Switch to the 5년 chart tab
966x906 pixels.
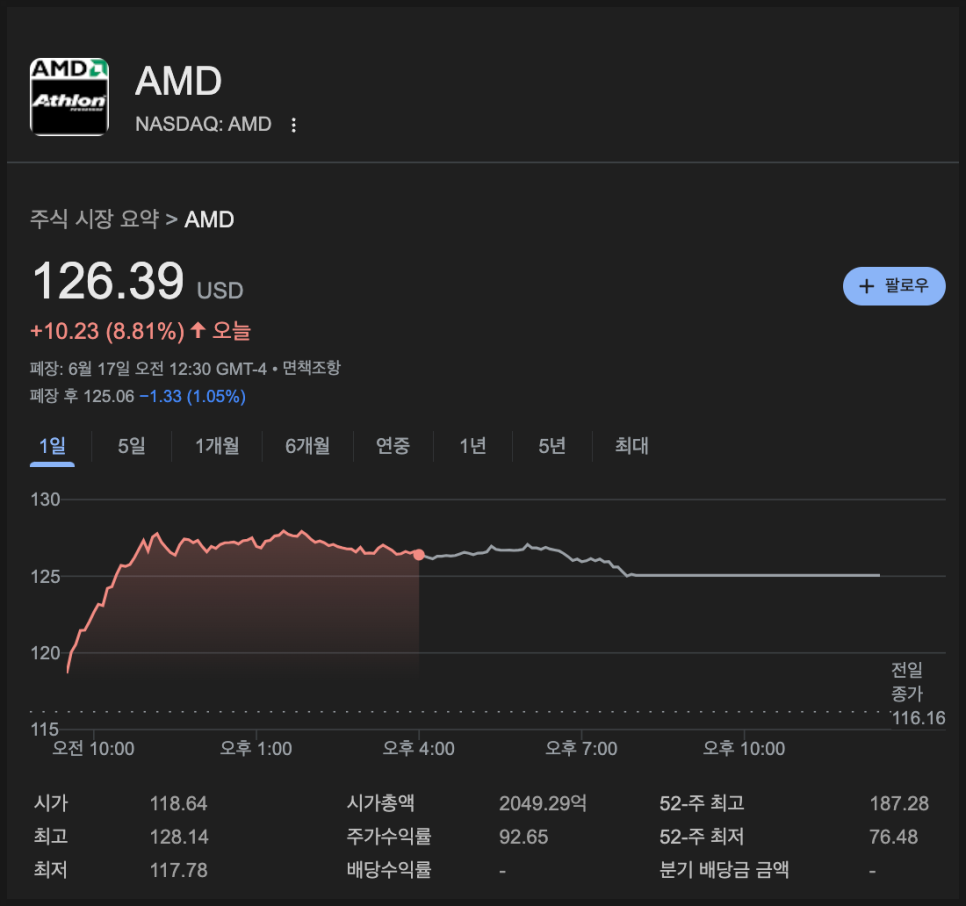point(551,446)
